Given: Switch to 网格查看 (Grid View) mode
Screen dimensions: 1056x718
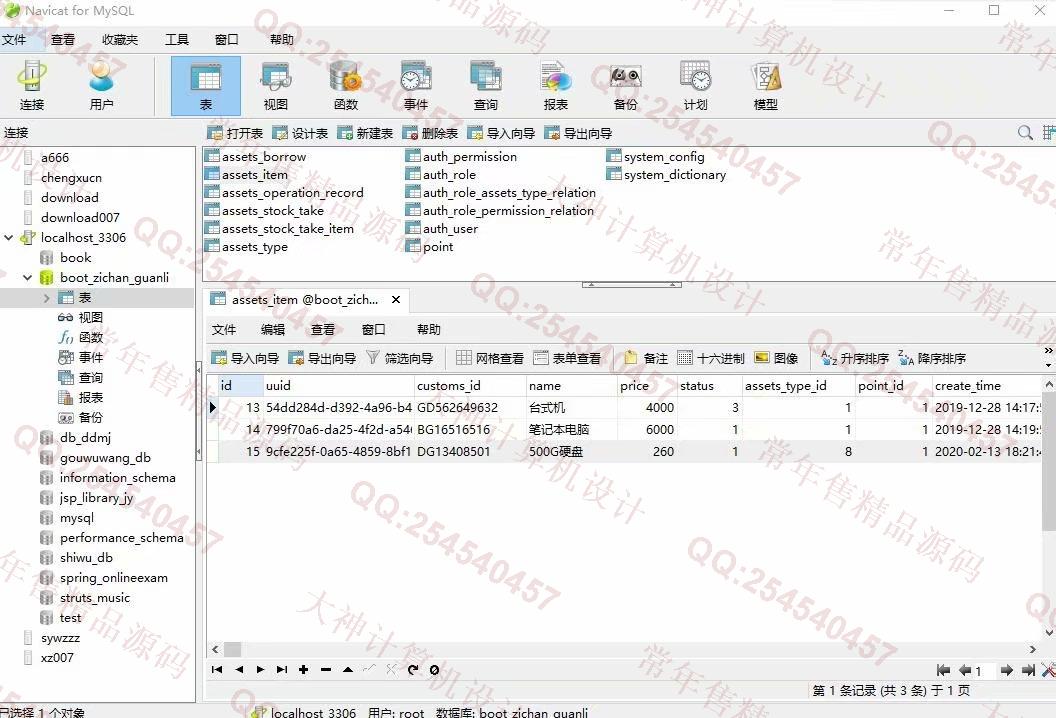Looking at the screenshot, I should point(490,358).
